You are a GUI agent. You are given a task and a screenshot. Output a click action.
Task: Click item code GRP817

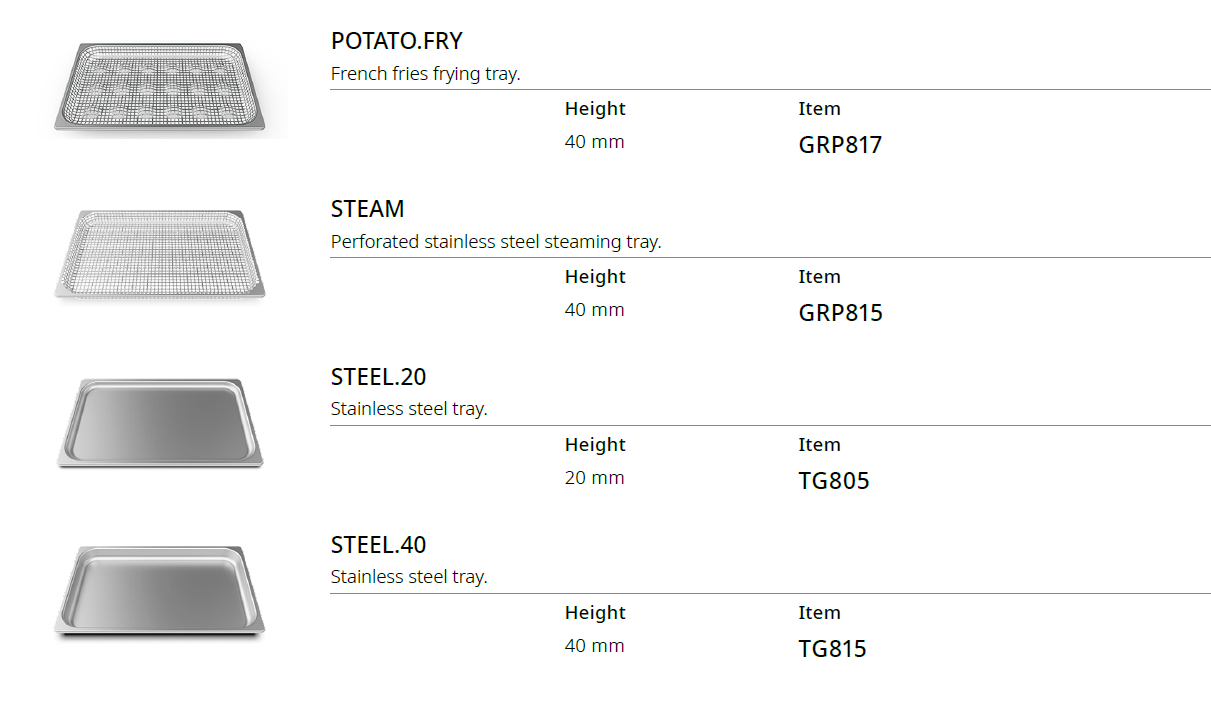[x=840, y=145]
